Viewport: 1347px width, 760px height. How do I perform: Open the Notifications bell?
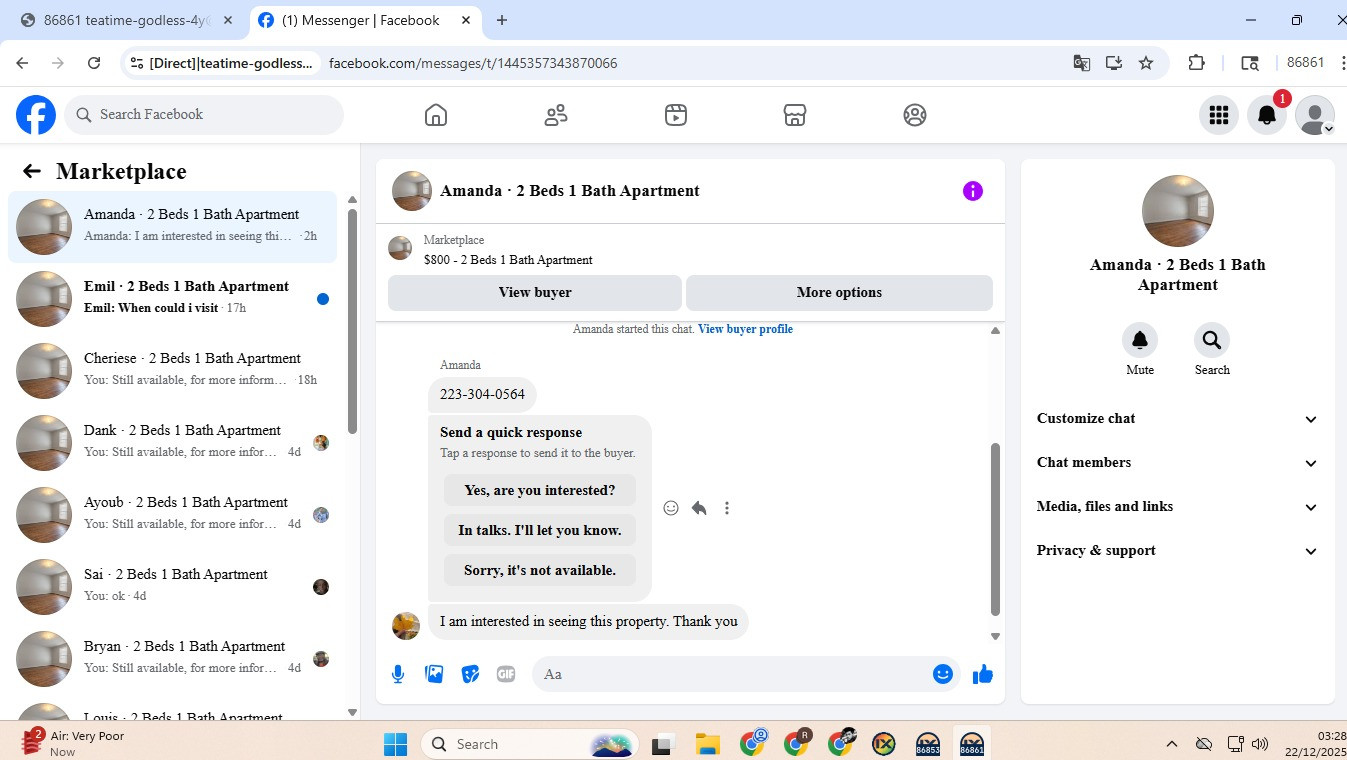point(1266,115)
